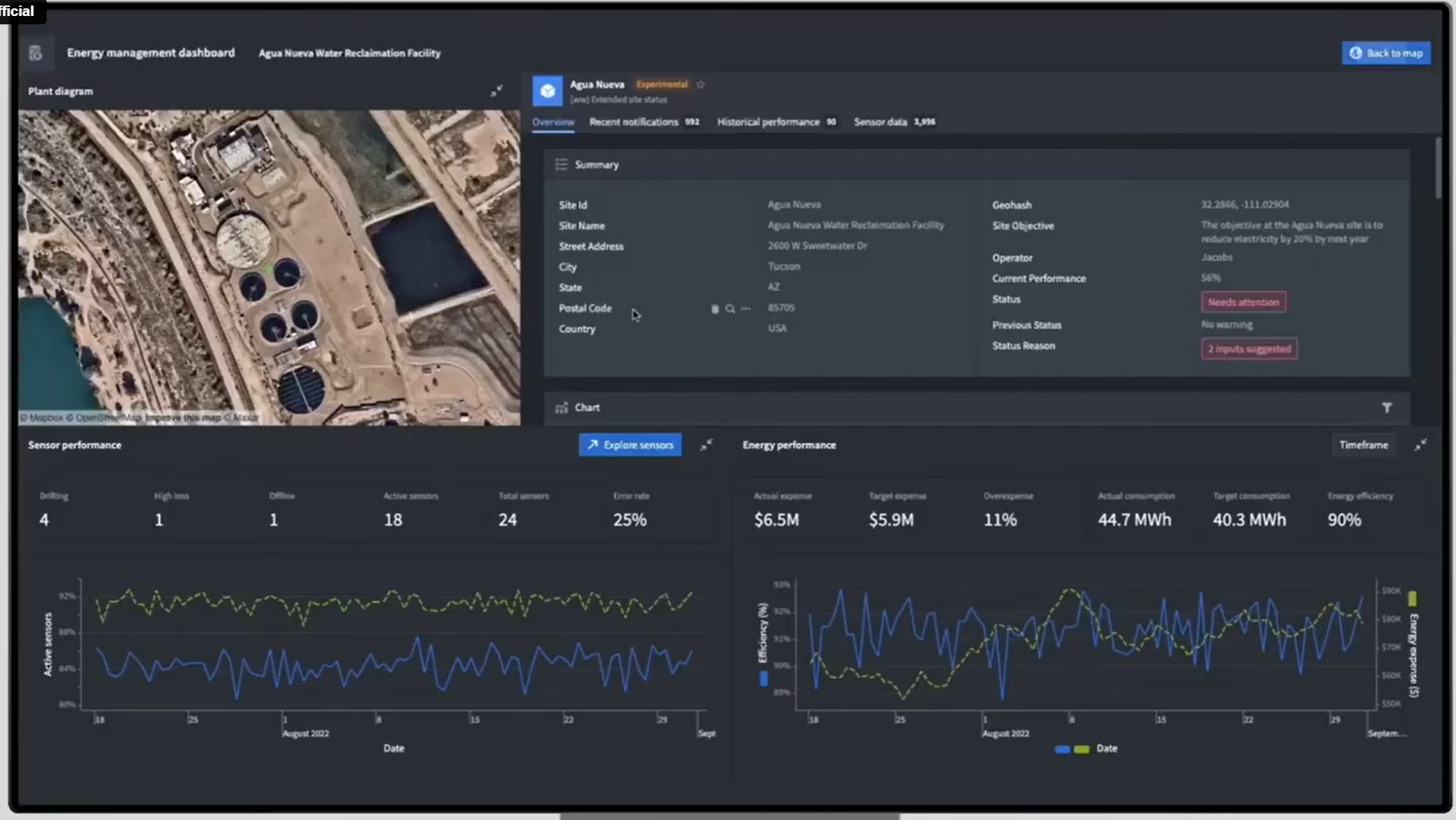
Task: Open the Timeframe selector
Action: 1363,444
